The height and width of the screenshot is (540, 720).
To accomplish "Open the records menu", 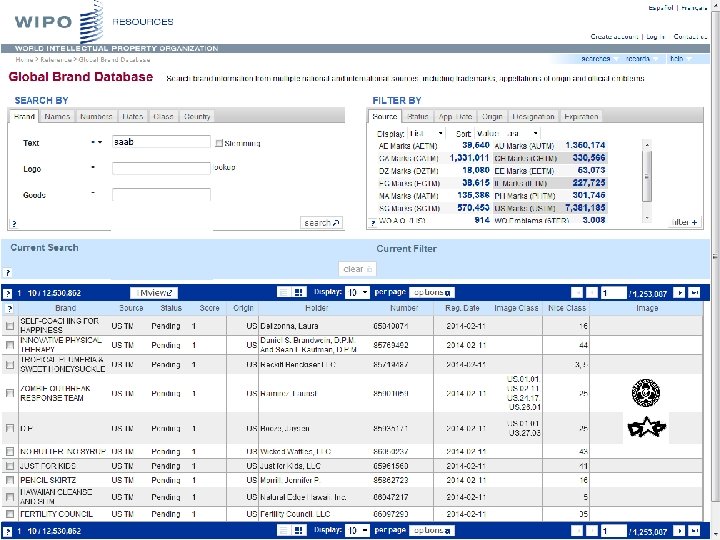I will tap(641, 59).
